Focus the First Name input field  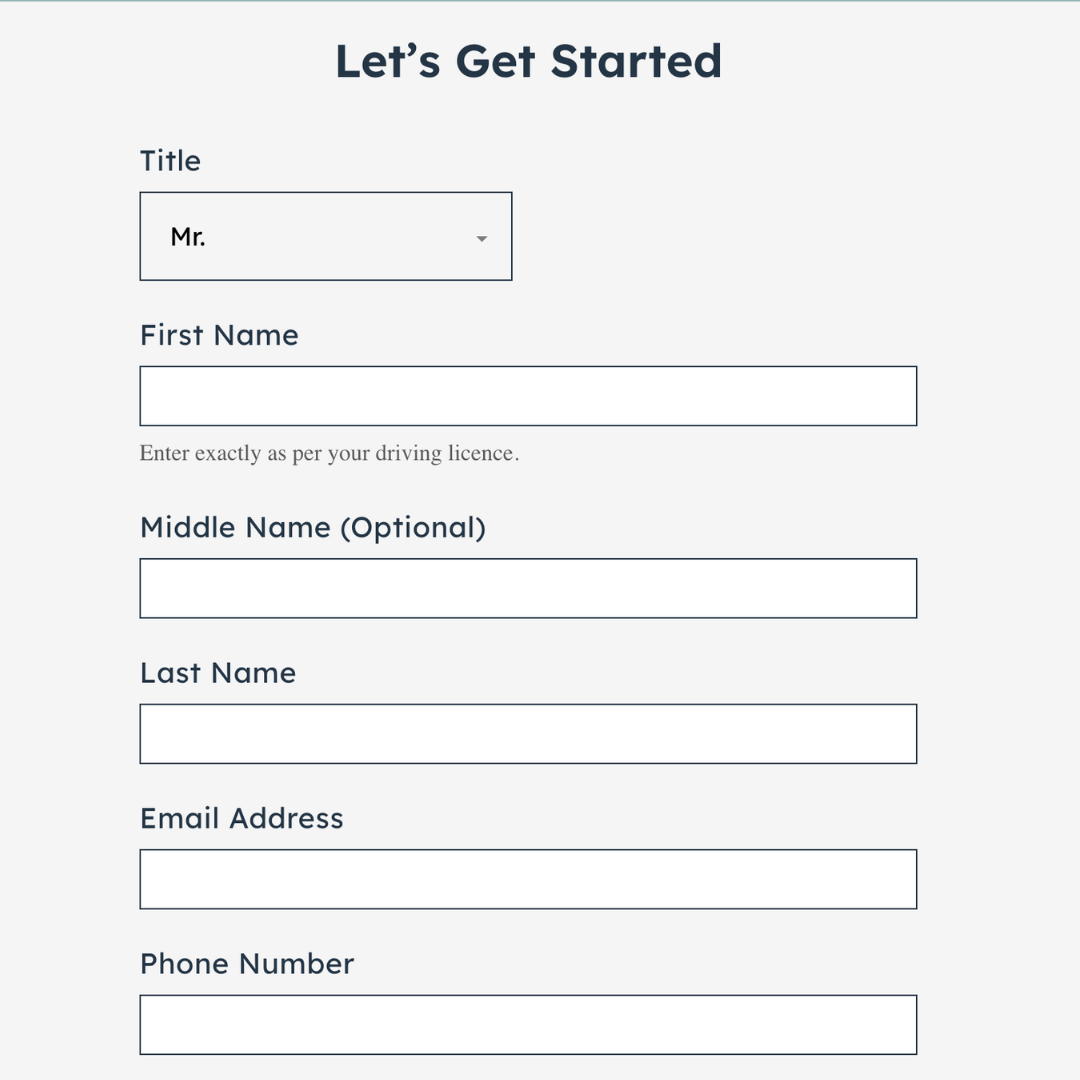[x=528, y=396]
